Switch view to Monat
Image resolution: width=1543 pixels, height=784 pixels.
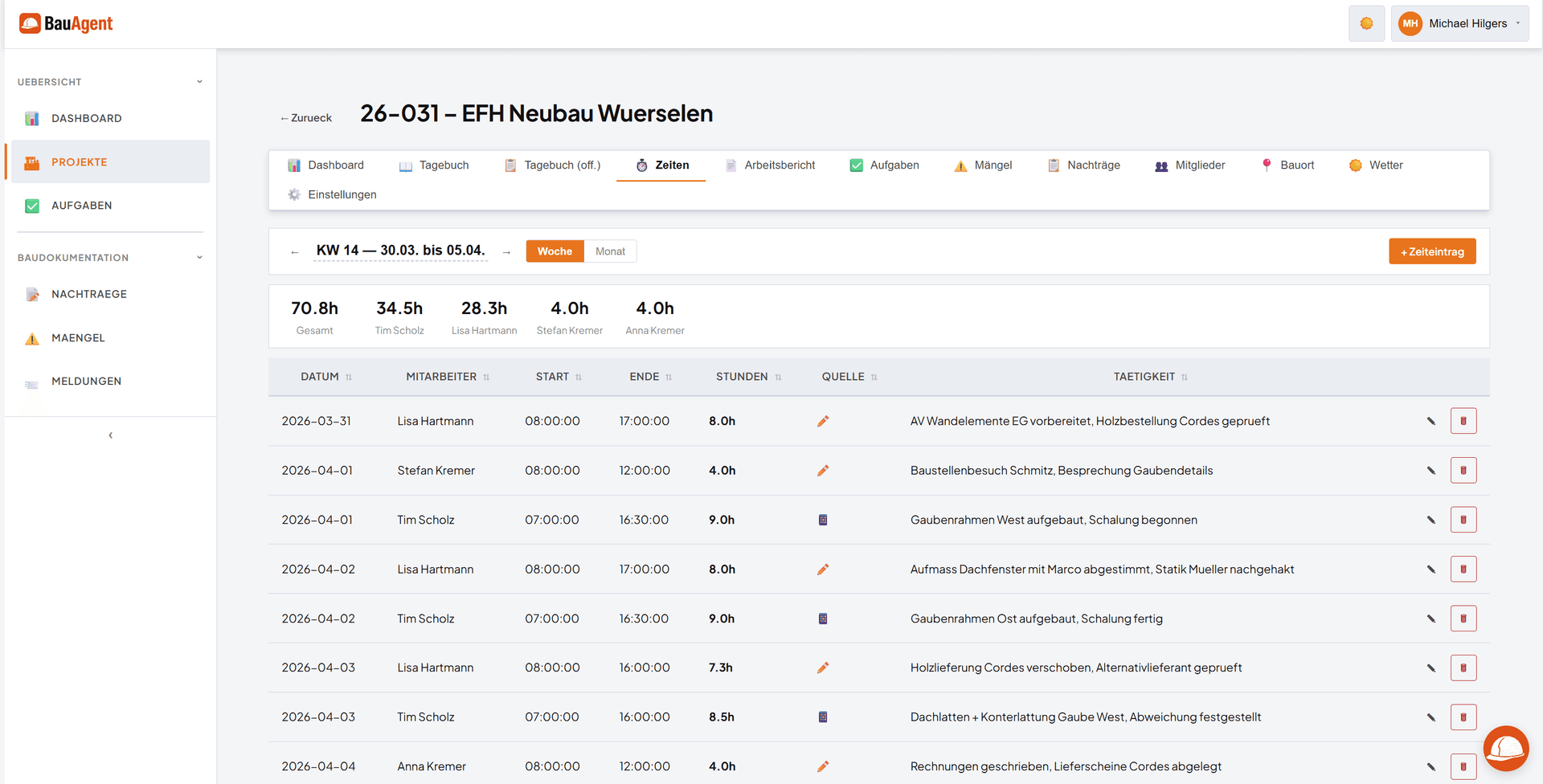coord(610,251)
